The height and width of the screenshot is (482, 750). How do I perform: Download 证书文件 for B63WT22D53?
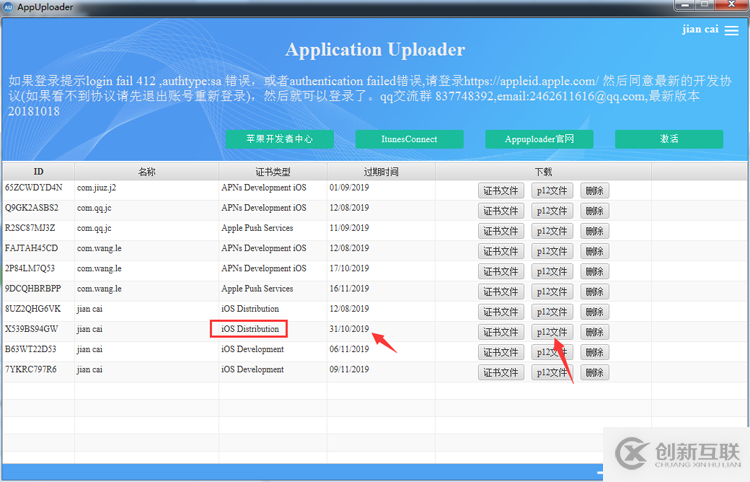[x=501, y=352]
